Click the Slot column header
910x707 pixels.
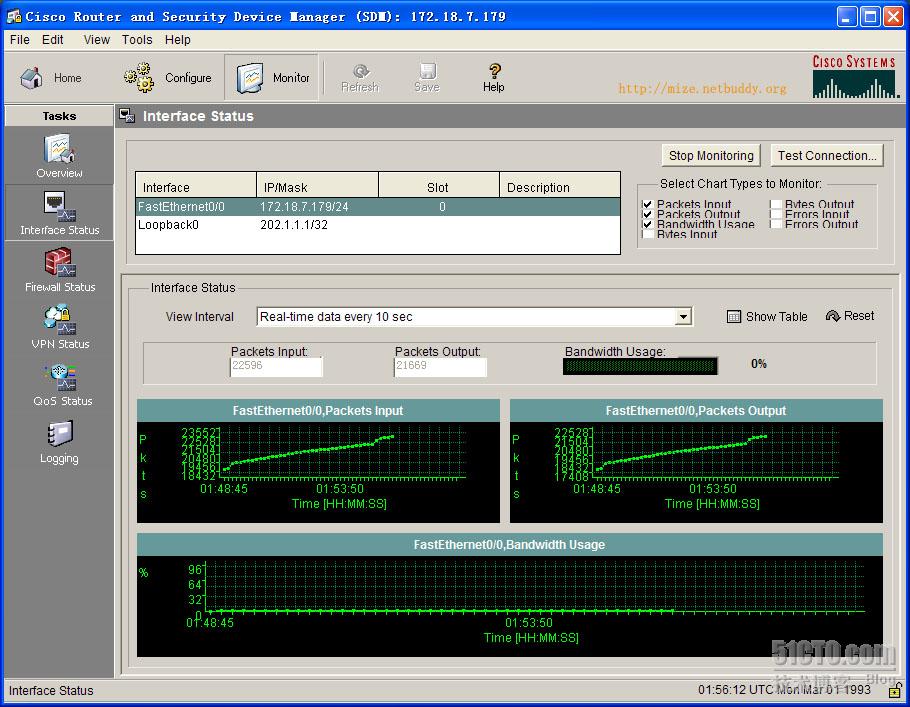pyautogui.click(x=439, y=187)
